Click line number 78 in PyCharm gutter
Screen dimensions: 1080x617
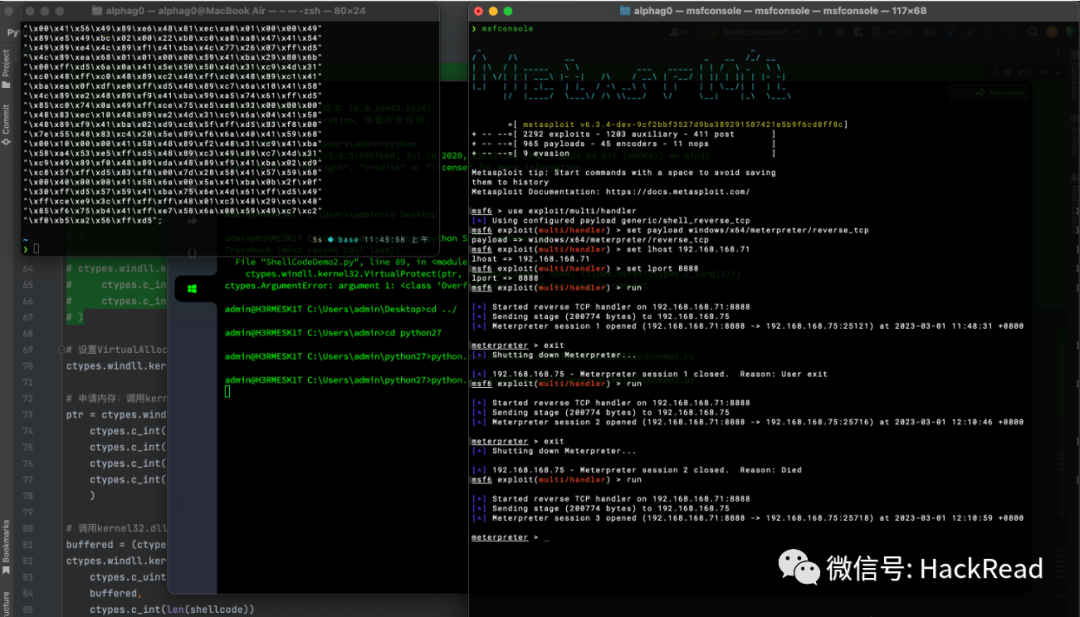(x=28, y=496)
